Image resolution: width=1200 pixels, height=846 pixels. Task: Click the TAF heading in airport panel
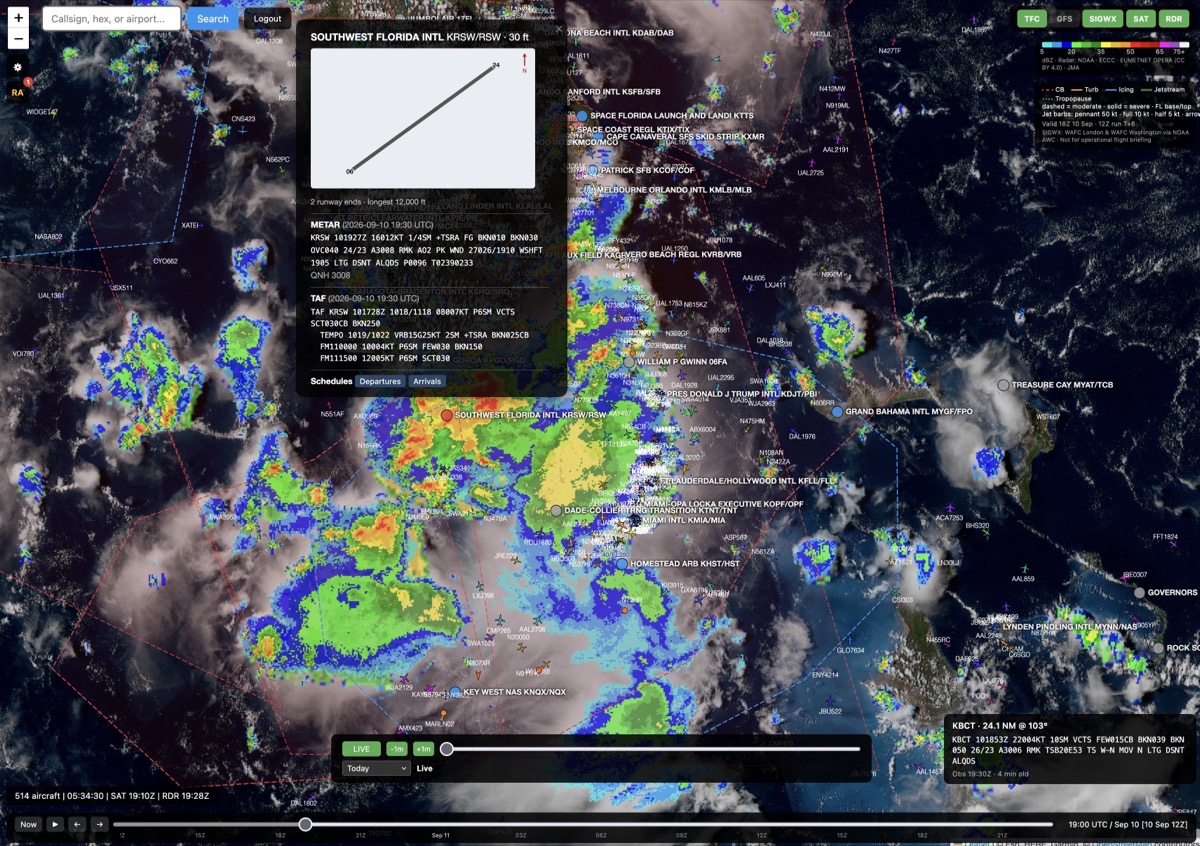point(318,298)
